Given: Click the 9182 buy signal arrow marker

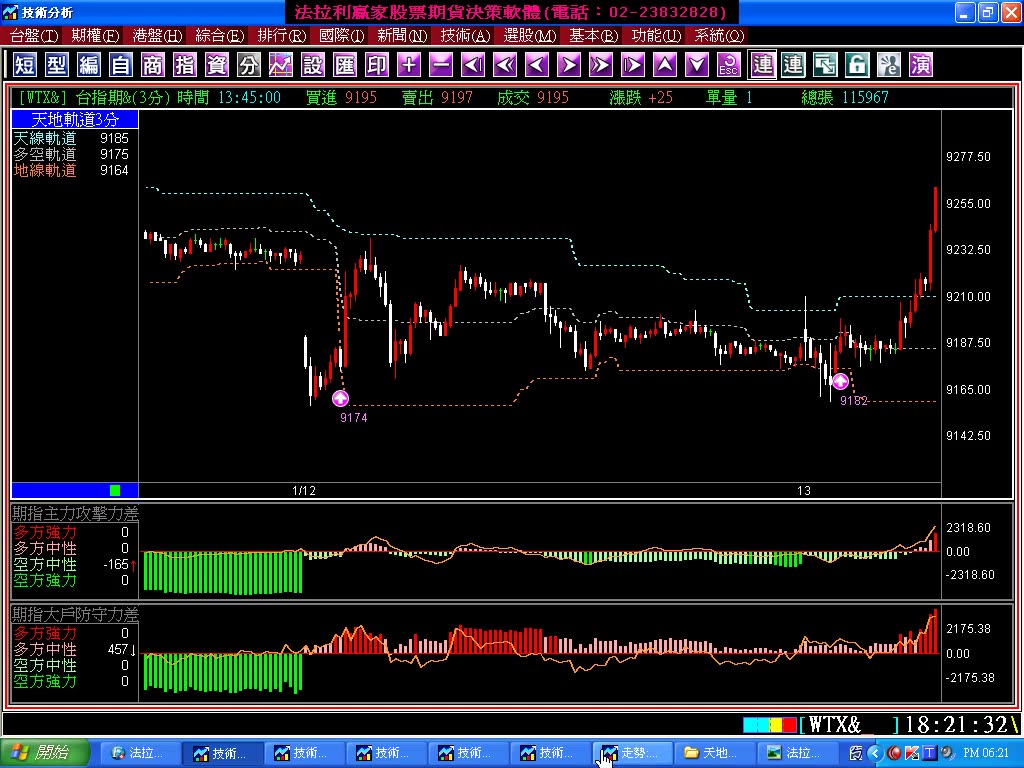Looking at the screenshot, I should (840, 381).
